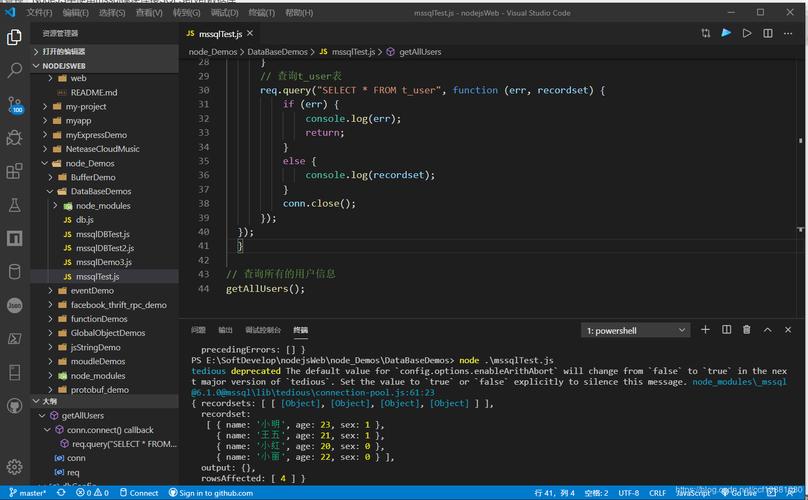Open editor more actions ellipsis
This screenshot has height=500, width=808.
click(788, 34)
